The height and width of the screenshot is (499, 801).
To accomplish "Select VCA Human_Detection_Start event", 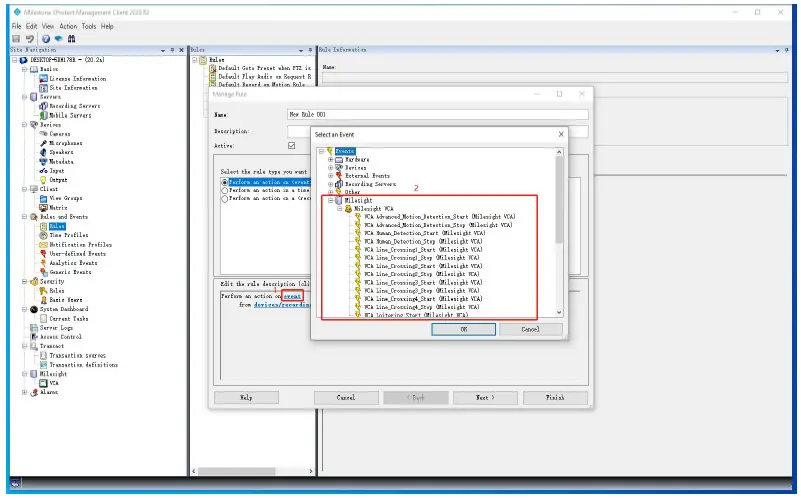I will (x=425, y=233).
